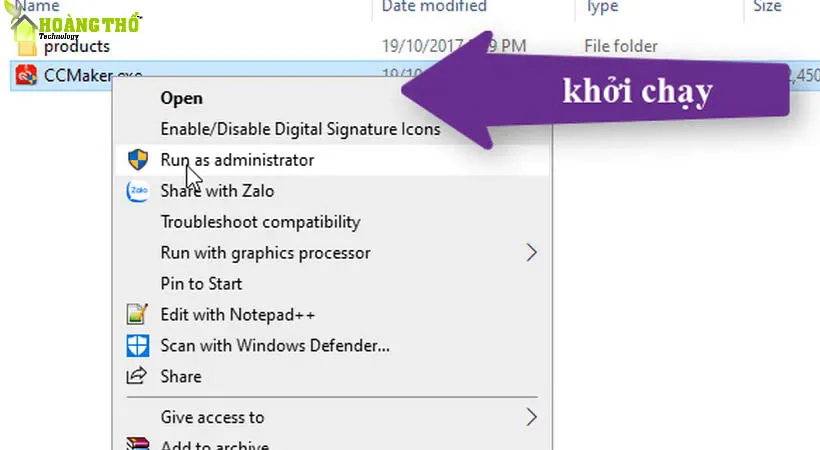Click the CCMaker application icon
This screenshot has width=820, height=450.
26,75
